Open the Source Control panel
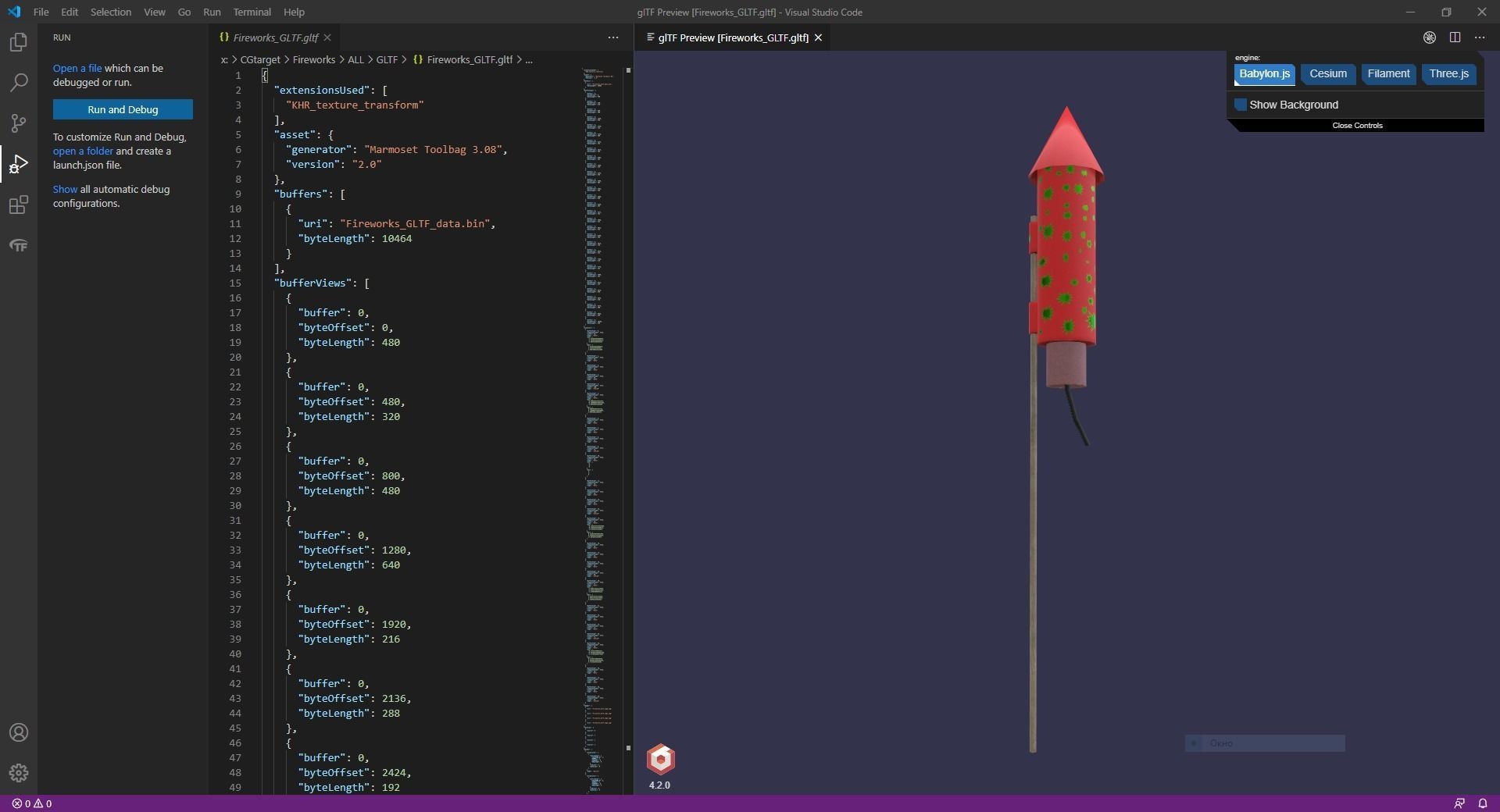This screenshot has height=812, width=1500. point(18,123)
